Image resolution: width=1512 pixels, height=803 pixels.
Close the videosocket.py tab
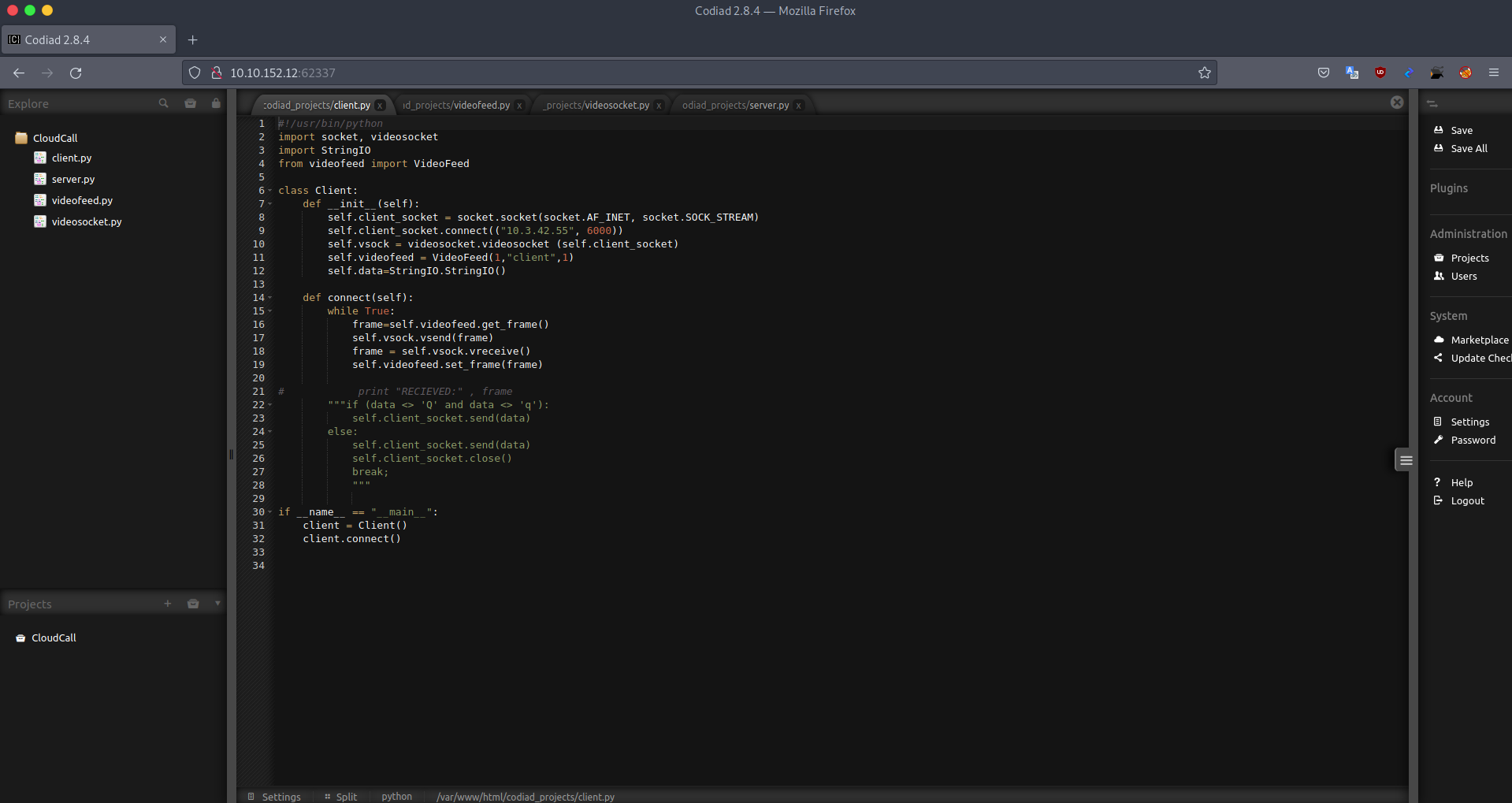pyautogui.click(x=659, y=106)
